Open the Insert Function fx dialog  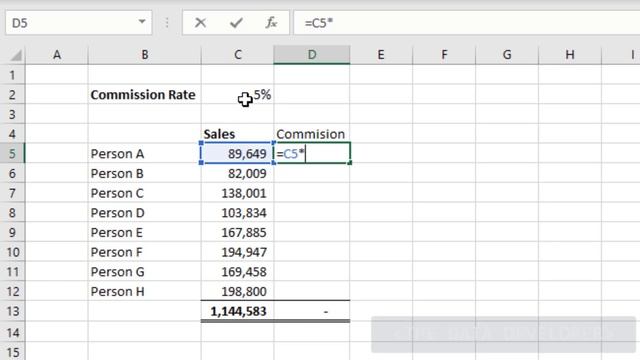coord(271,23)
